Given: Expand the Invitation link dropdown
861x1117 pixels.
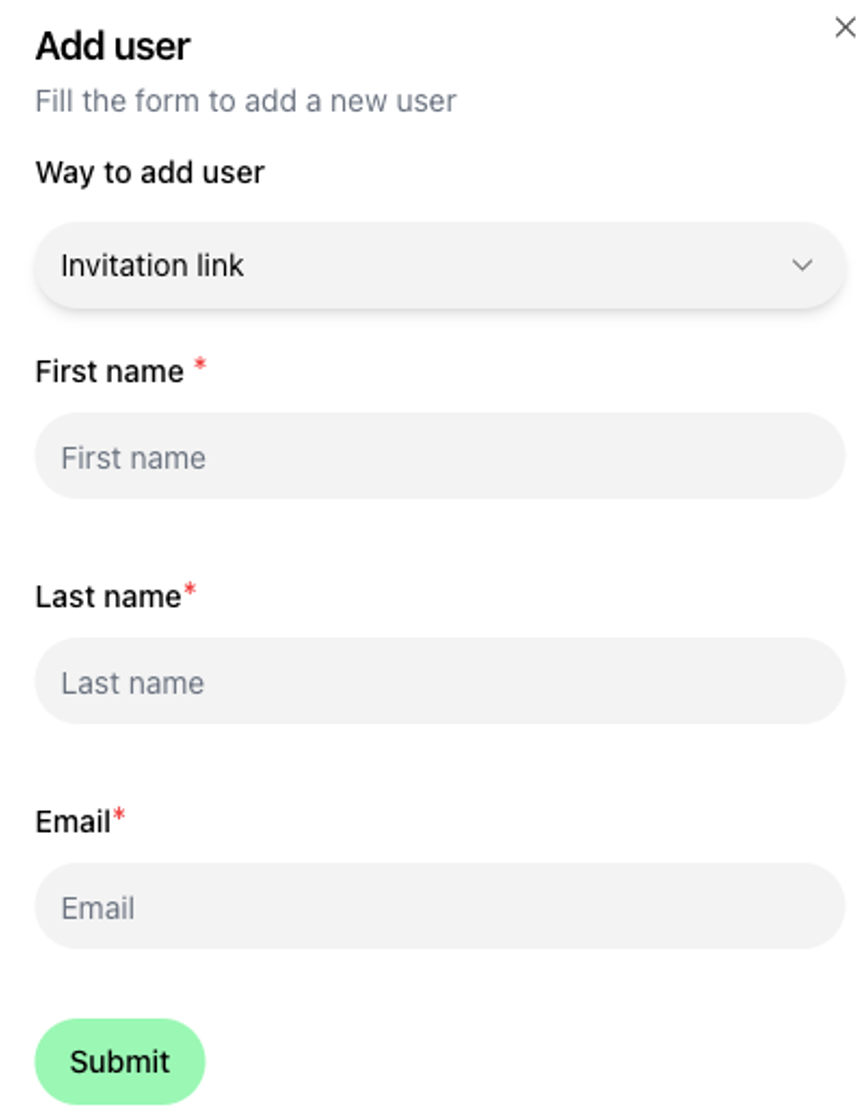Looking at the screenshot, I should (x=440, y=265).
